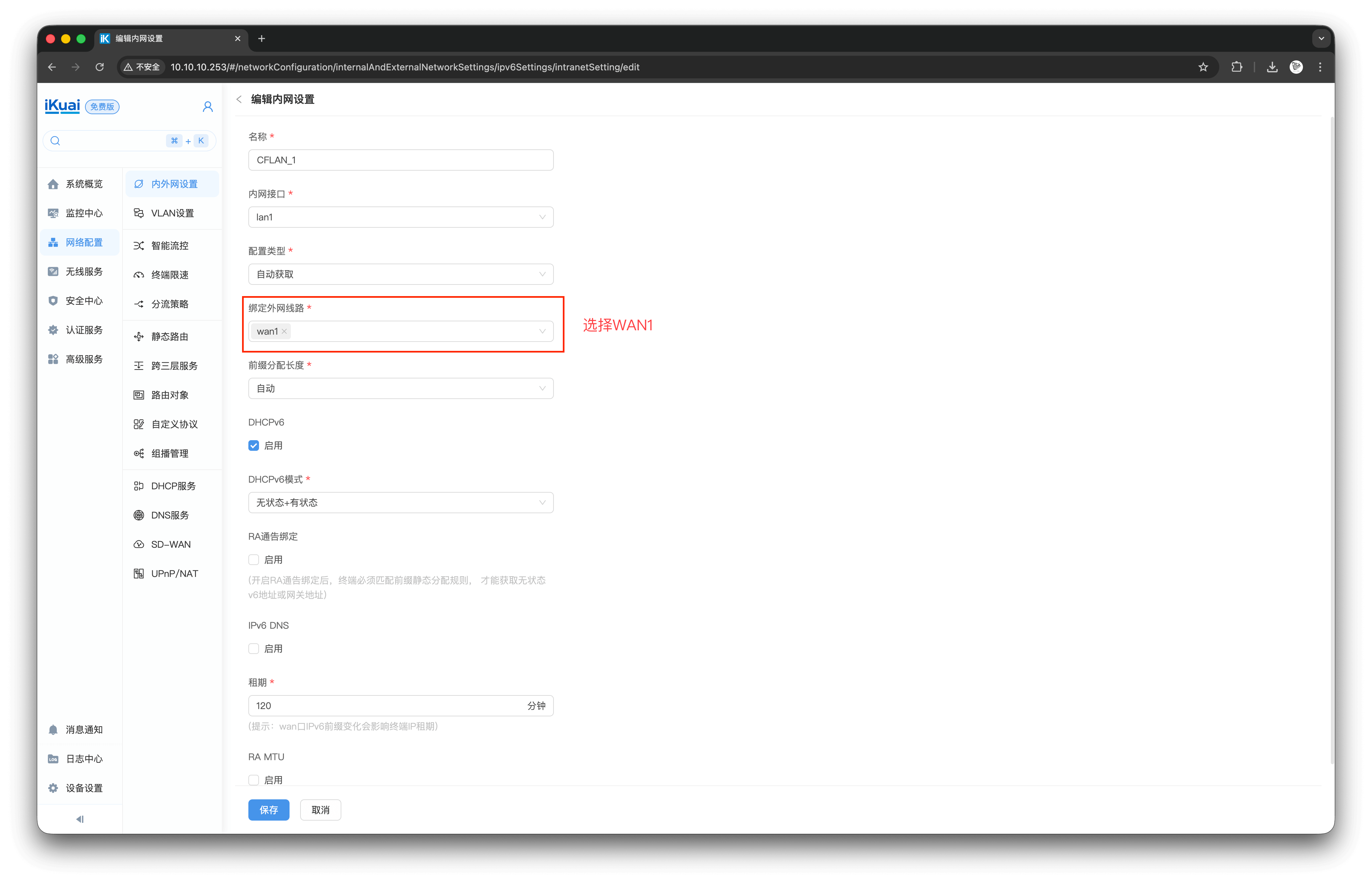Click the user profile icon in sidebar
This screenshot has height=883, width=1372.
(208, 107)
